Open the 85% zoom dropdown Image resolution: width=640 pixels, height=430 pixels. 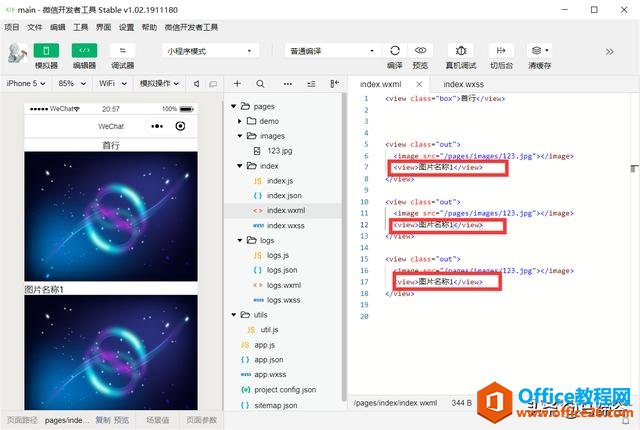pos(72,84)
